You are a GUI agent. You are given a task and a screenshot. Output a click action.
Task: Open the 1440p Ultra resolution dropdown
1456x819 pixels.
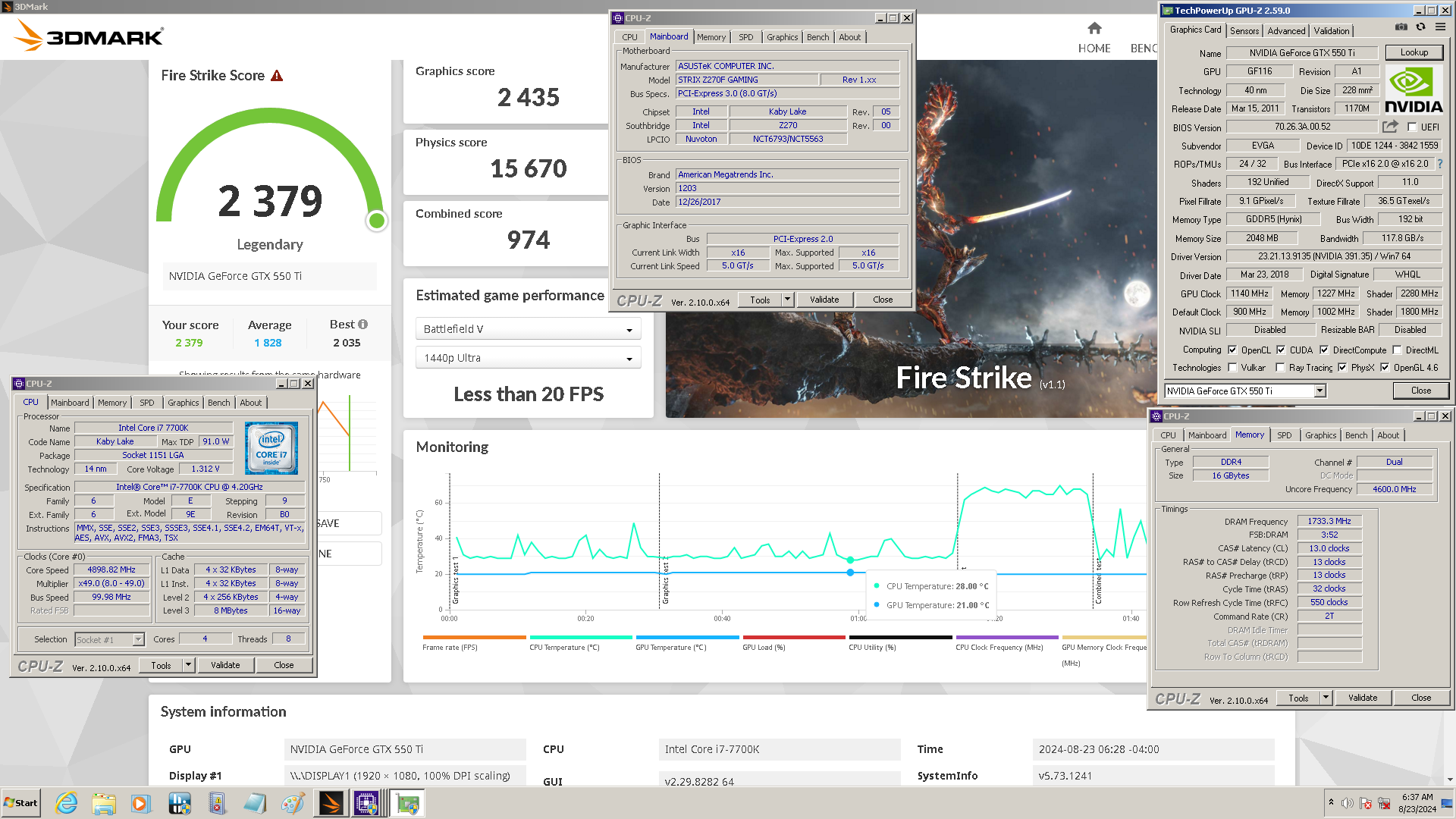pos(529,358)
